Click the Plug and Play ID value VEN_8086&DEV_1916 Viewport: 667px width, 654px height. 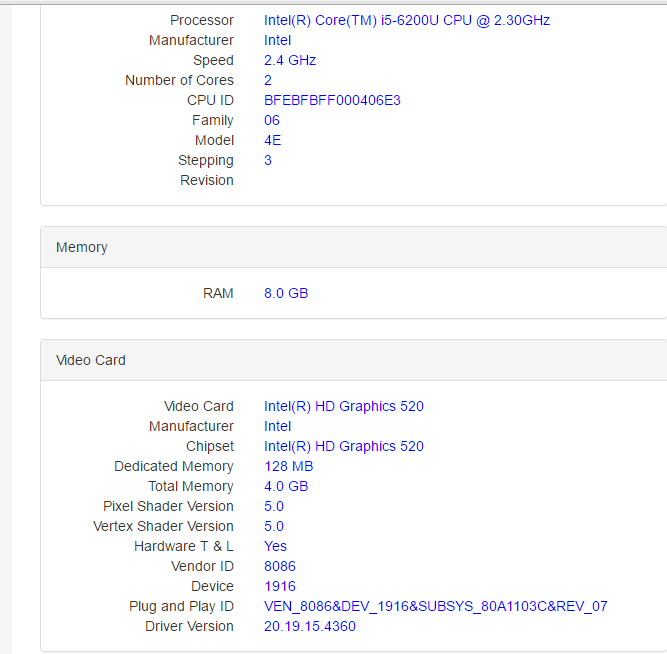[436, 606]
